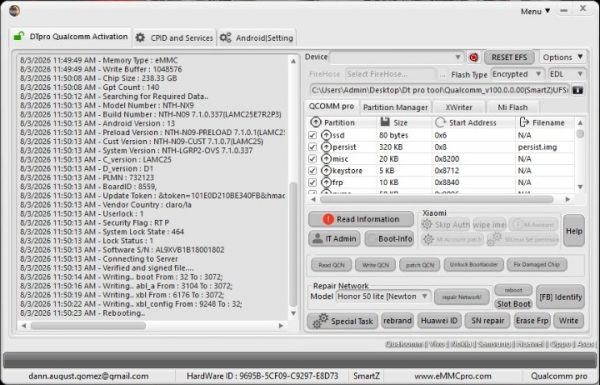Uncheck the ssd partition checkbox
600x385 pixels.
(x=312, y=135)
